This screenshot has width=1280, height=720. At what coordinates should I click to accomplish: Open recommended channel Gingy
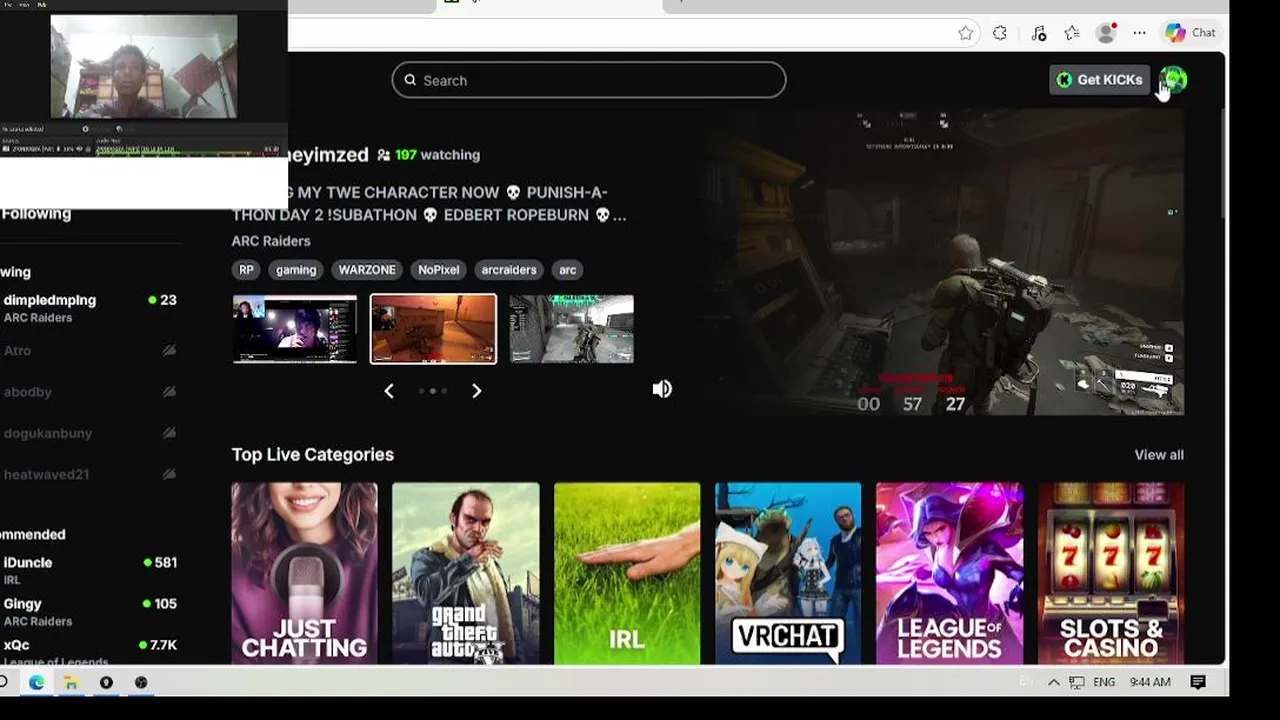[89, 612]
